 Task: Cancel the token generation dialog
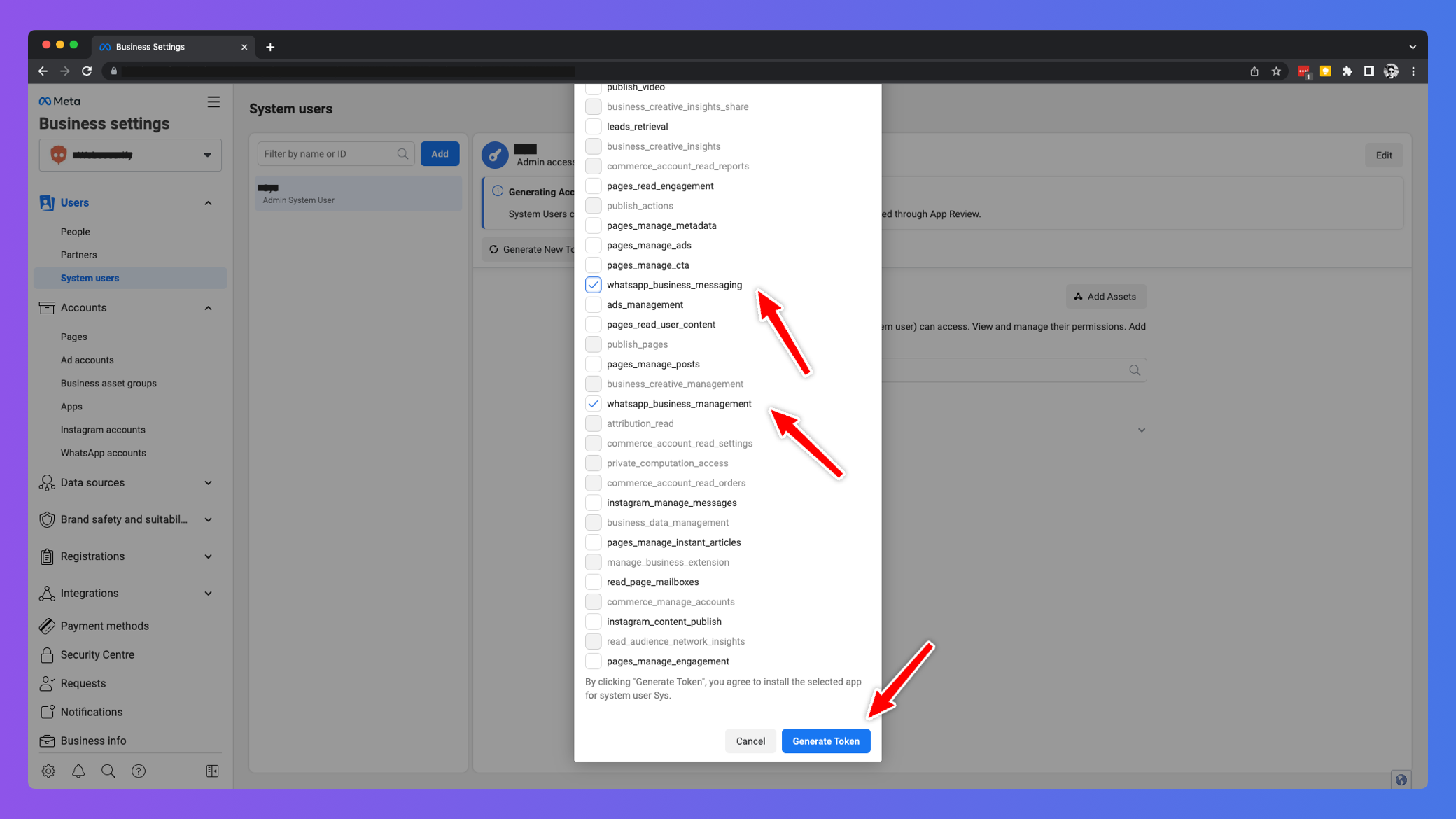pyautogui.click(x=750, y=741)
